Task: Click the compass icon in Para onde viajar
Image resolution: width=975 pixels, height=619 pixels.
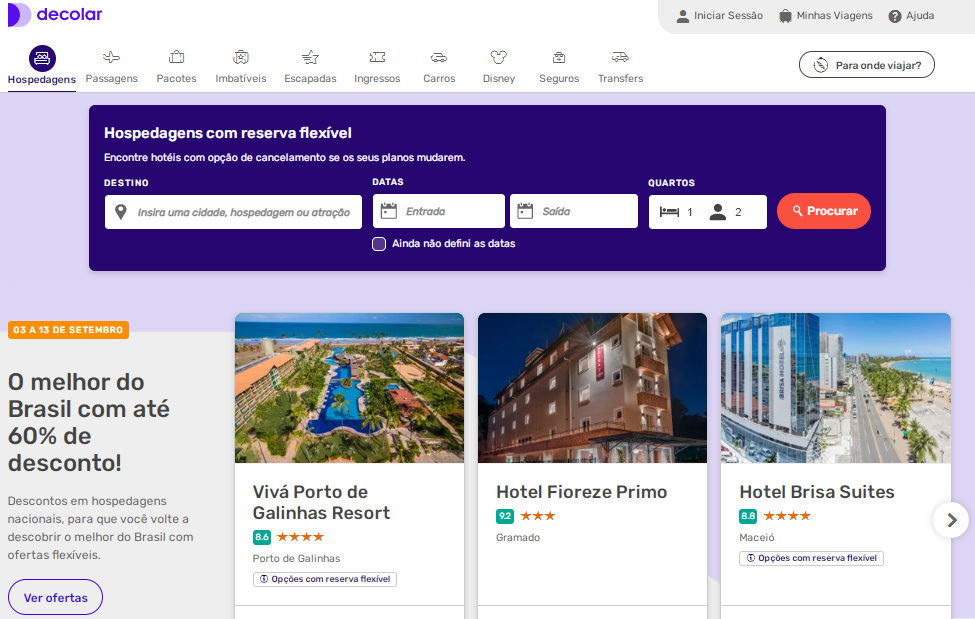Action: (821, 65)
